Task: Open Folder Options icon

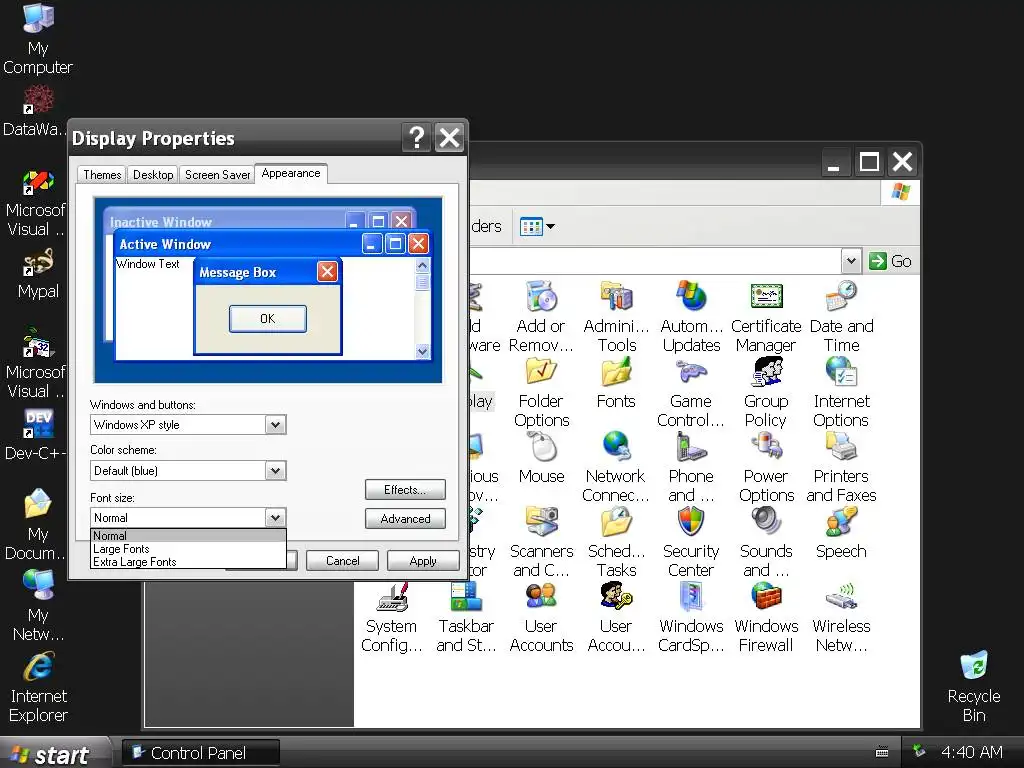Action: click(x=541, y=392)
